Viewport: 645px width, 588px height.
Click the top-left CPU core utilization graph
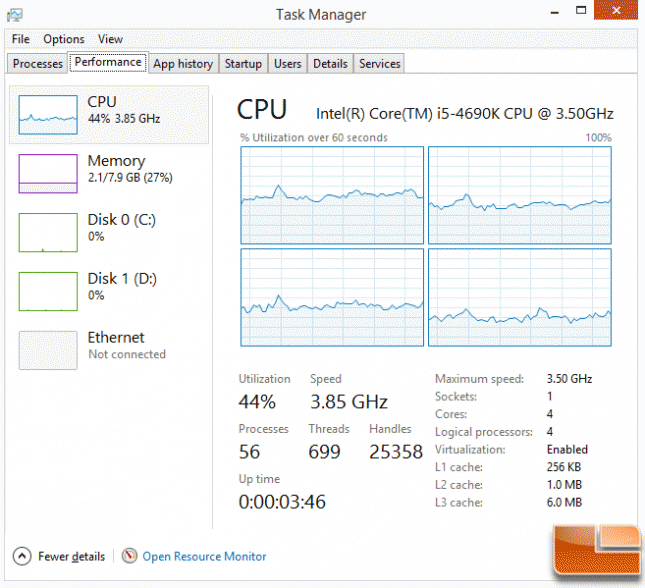[x=332, y=195]
